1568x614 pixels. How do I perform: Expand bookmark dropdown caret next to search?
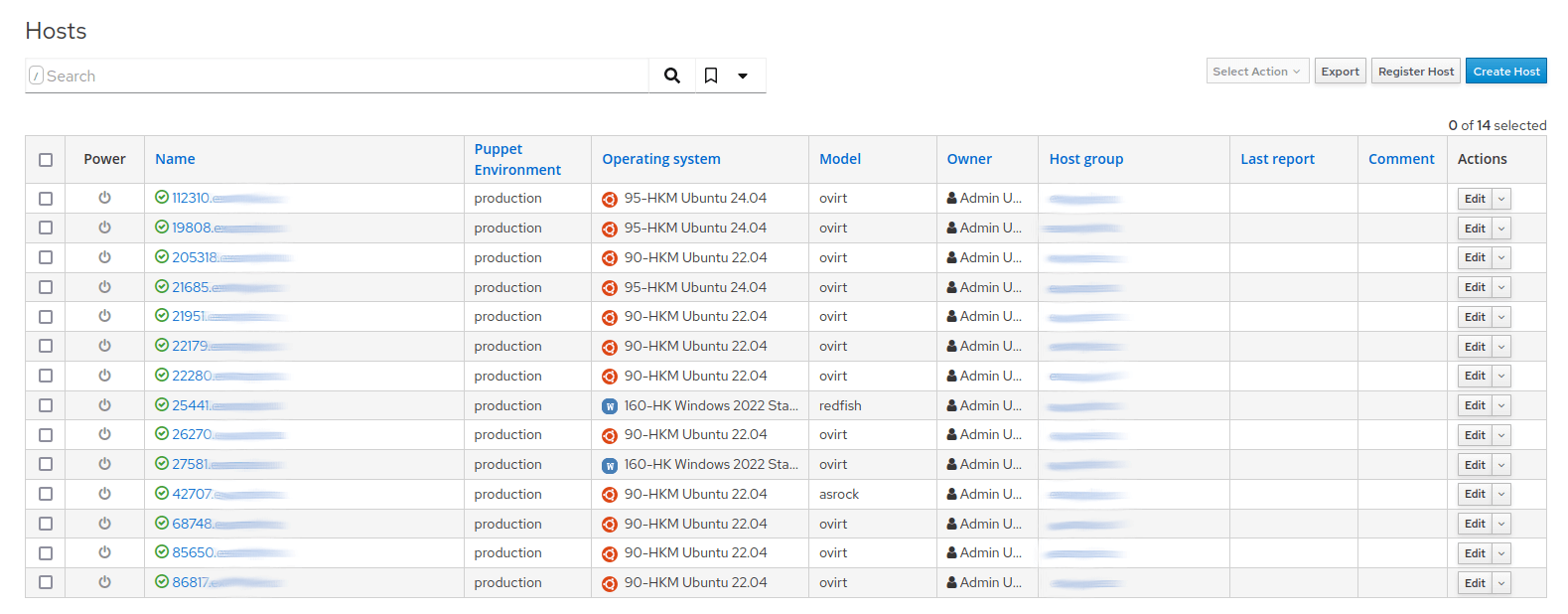point(743,76)
